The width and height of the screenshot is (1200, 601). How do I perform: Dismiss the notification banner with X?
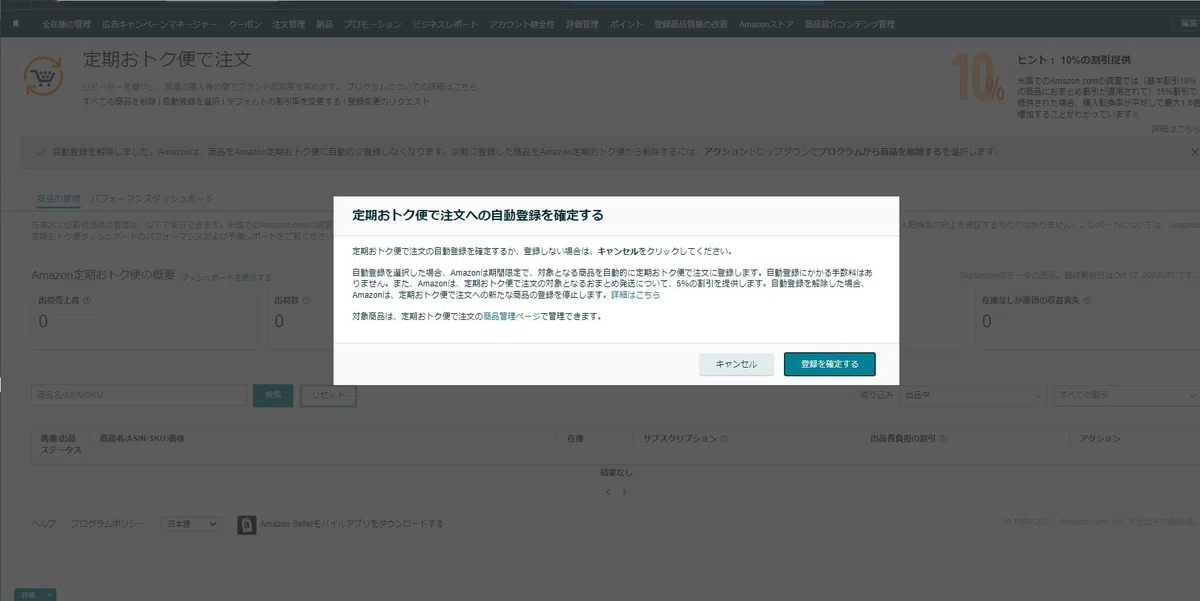(1194, 152)
